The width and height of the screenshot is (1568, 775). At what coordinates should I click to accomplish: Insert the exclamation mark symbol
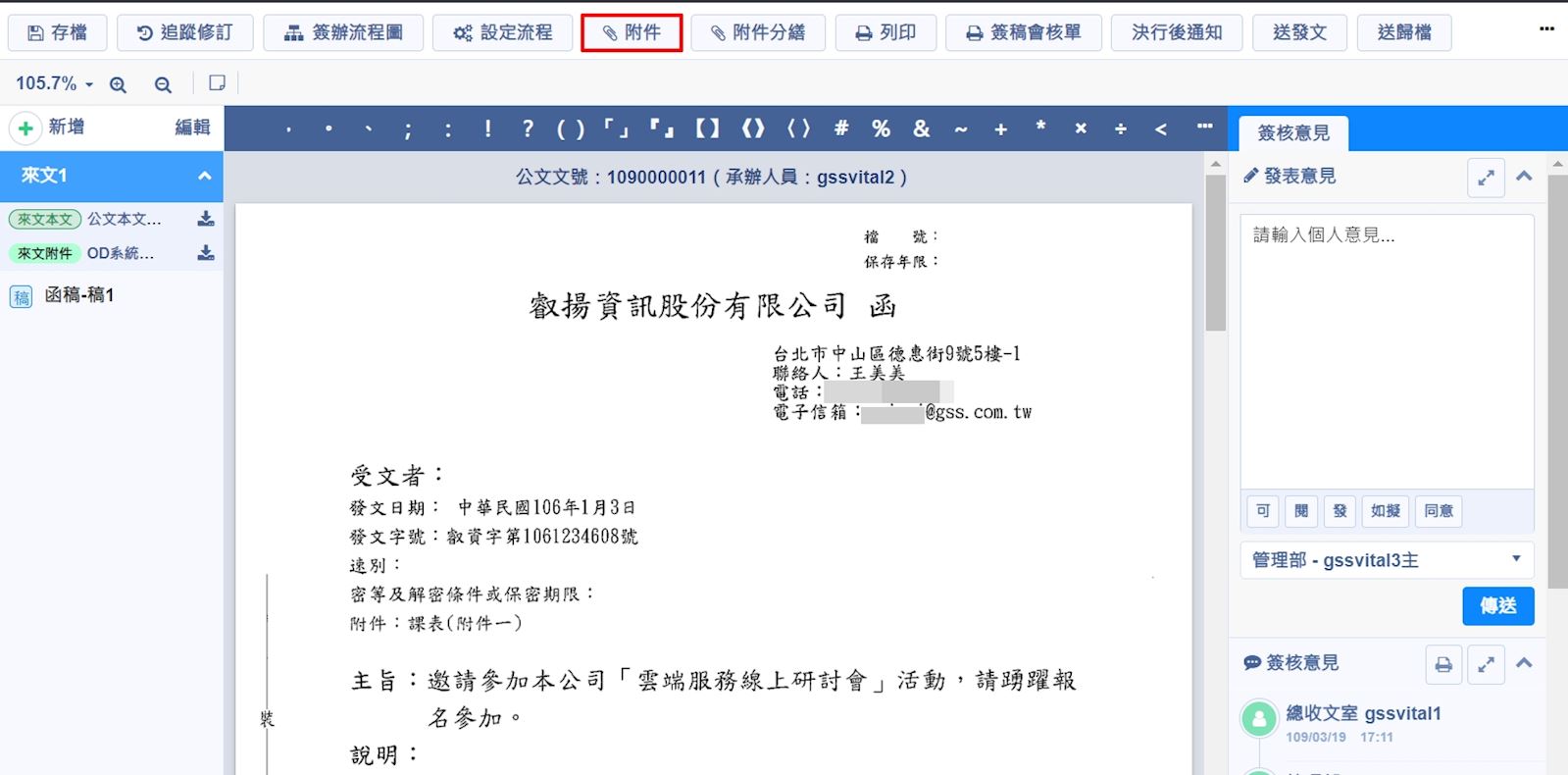[x=487, y=129]
